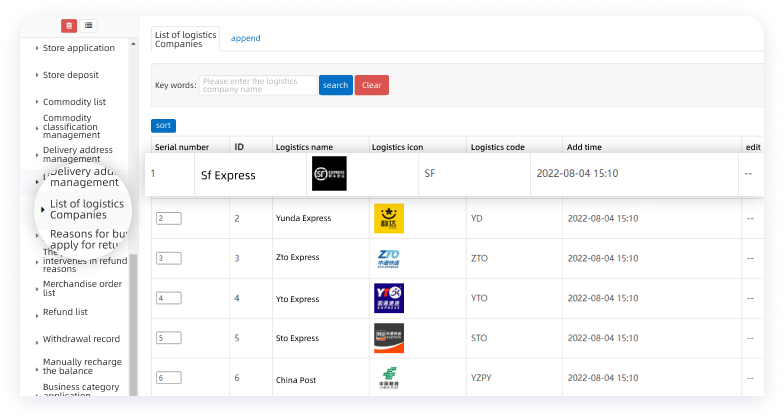Click the ZTO Express logo
The image size is (784, 420).
pyautogui.click(x=389, y=258)
